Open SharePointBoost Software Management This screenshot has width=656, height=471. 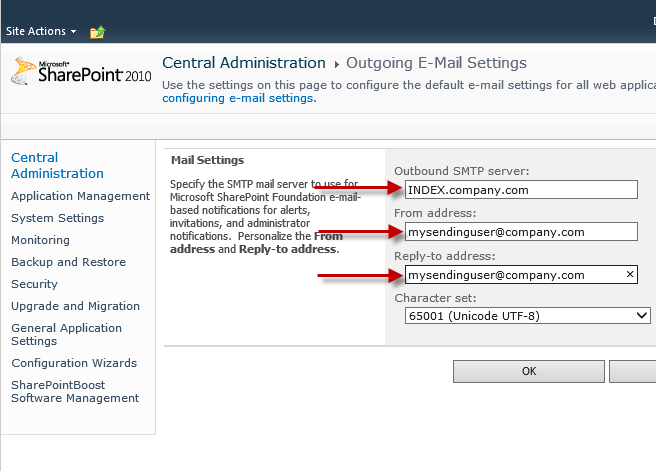pyautogui.click(x=75, y=391)
